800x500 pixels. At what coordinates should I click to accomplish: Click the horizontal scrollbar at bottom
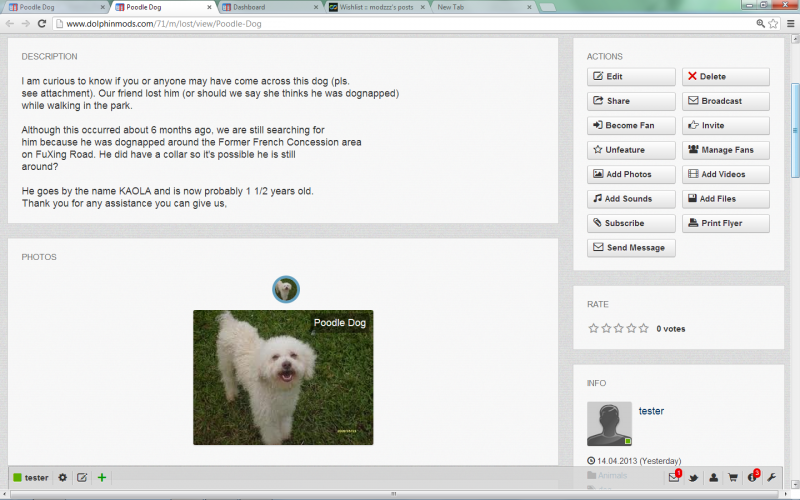point(394,494)
